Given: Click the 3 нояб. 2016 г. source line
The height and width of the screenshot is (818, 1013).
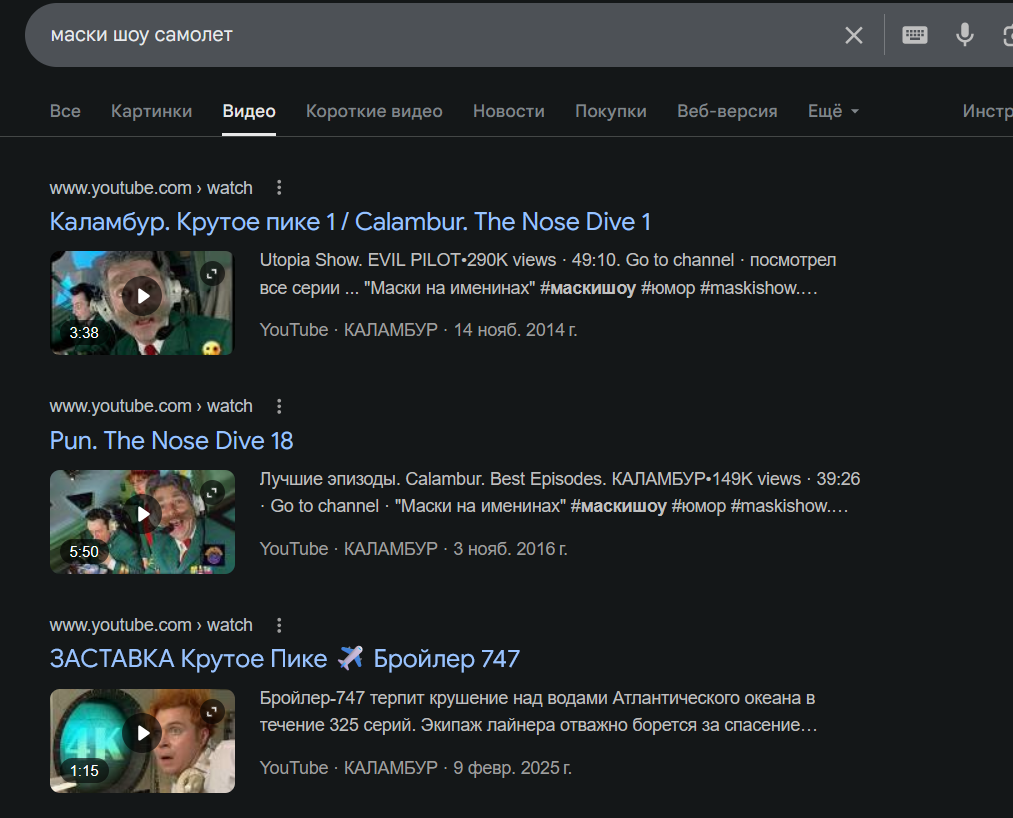Looking at the screenshot, I should coord(413,549).
